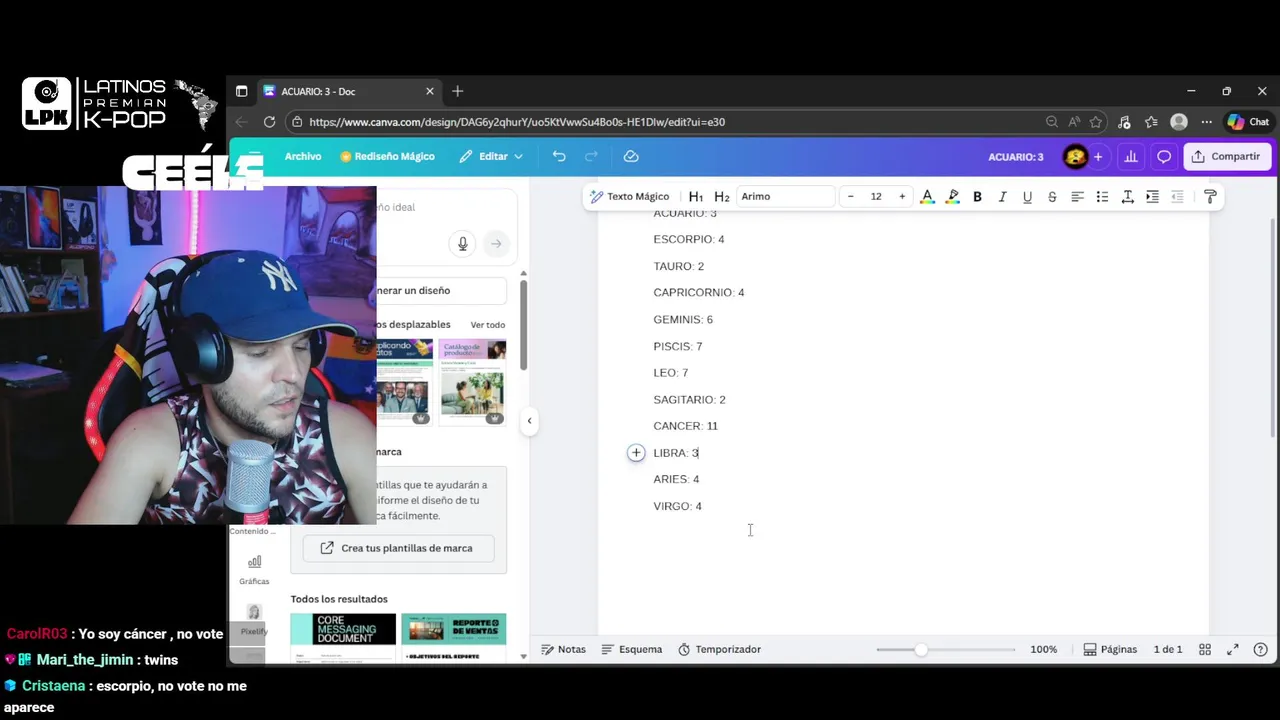Open highlight color picker
The image size is (1280, 720).
pos(952,196)
